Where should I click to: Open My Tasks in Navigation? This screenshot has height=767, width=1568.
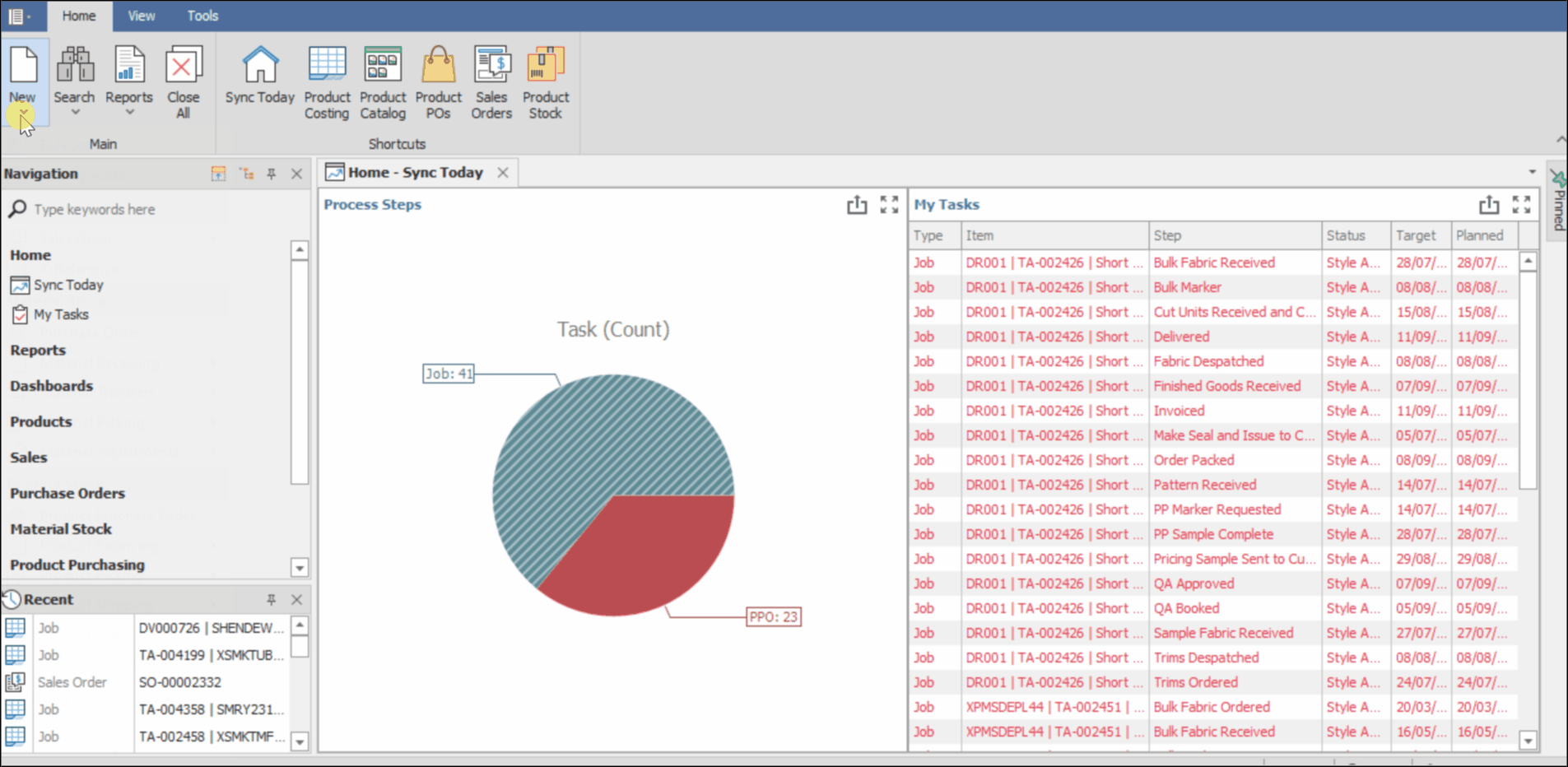coord(61,314)
